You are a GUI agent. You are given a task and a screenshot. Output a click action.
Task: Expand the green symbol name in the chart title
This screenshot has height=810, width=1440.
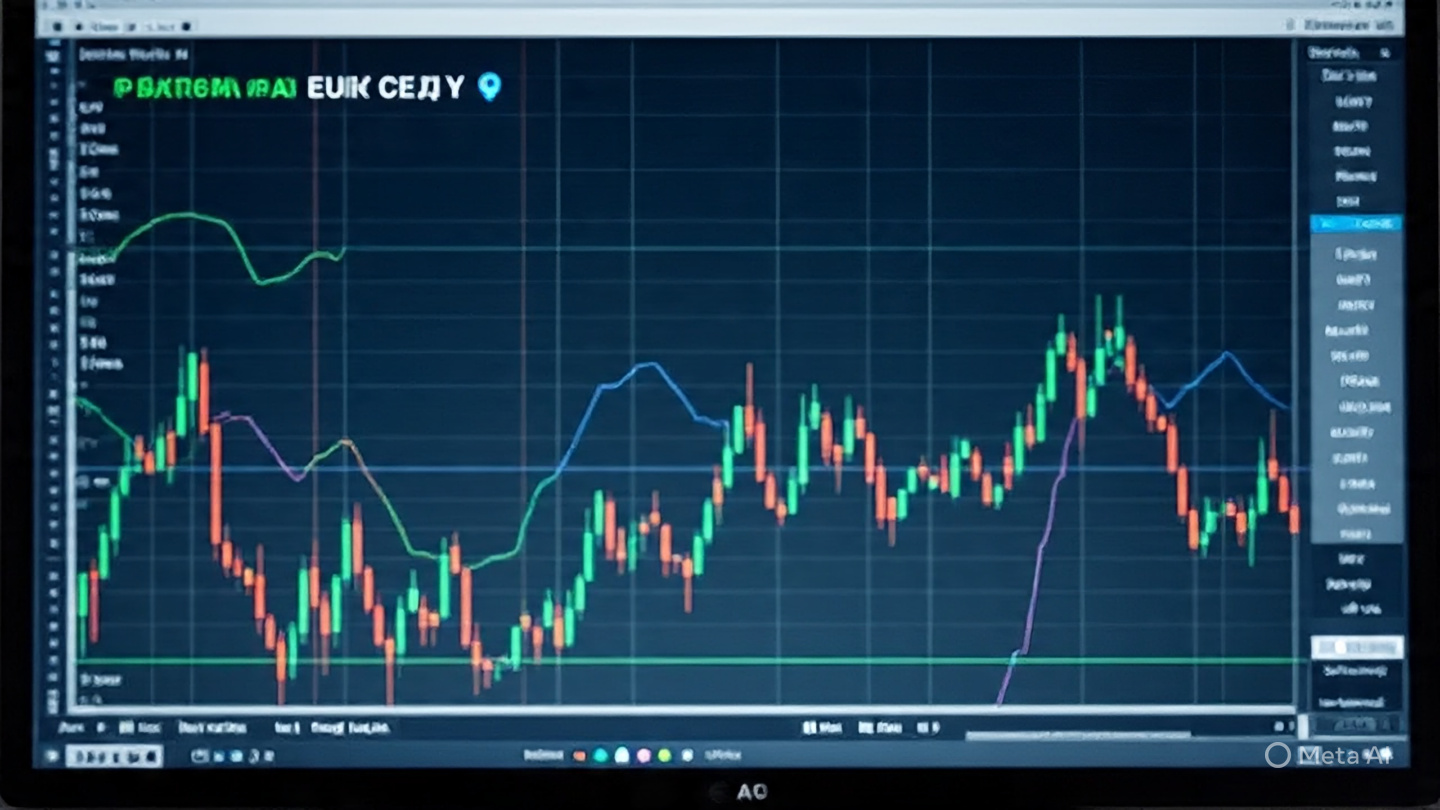(x=205, y=88)
